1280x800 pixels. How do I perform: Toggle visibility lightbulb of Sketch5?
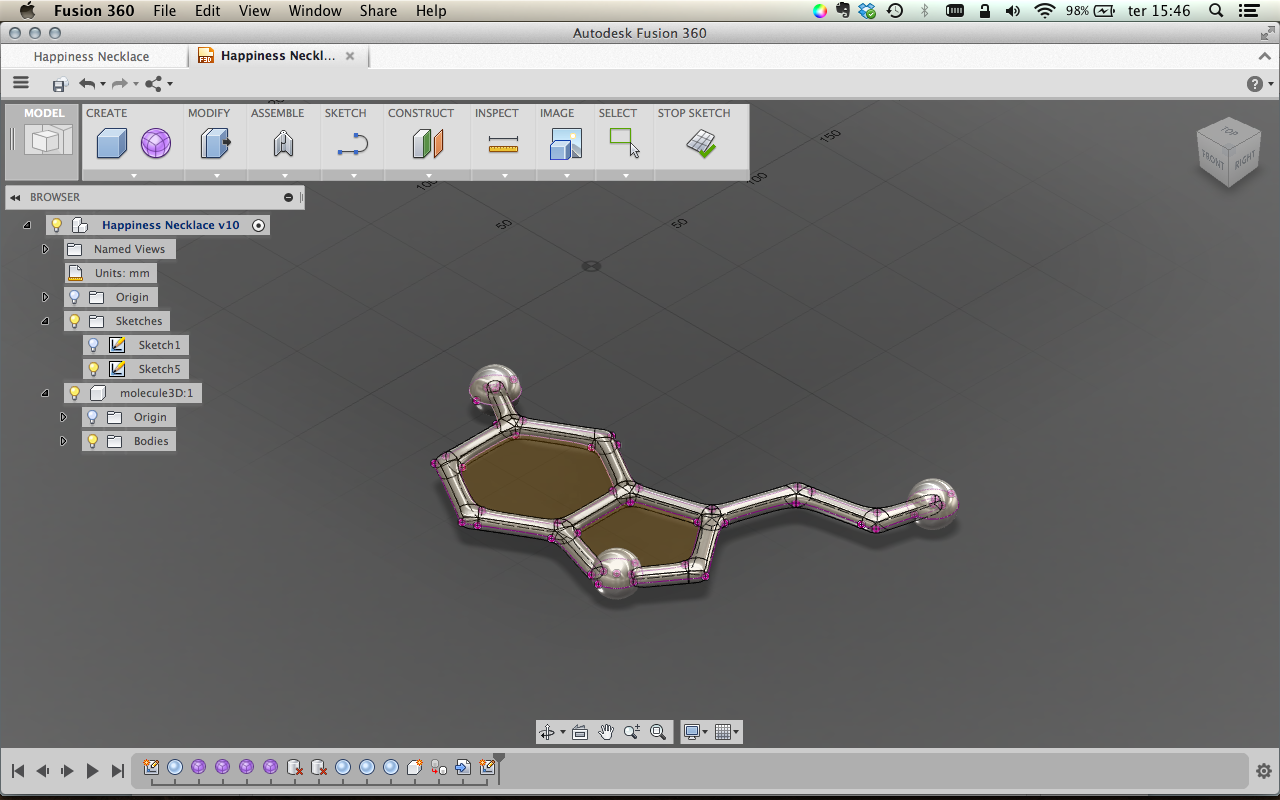click(x=93, y=369)
